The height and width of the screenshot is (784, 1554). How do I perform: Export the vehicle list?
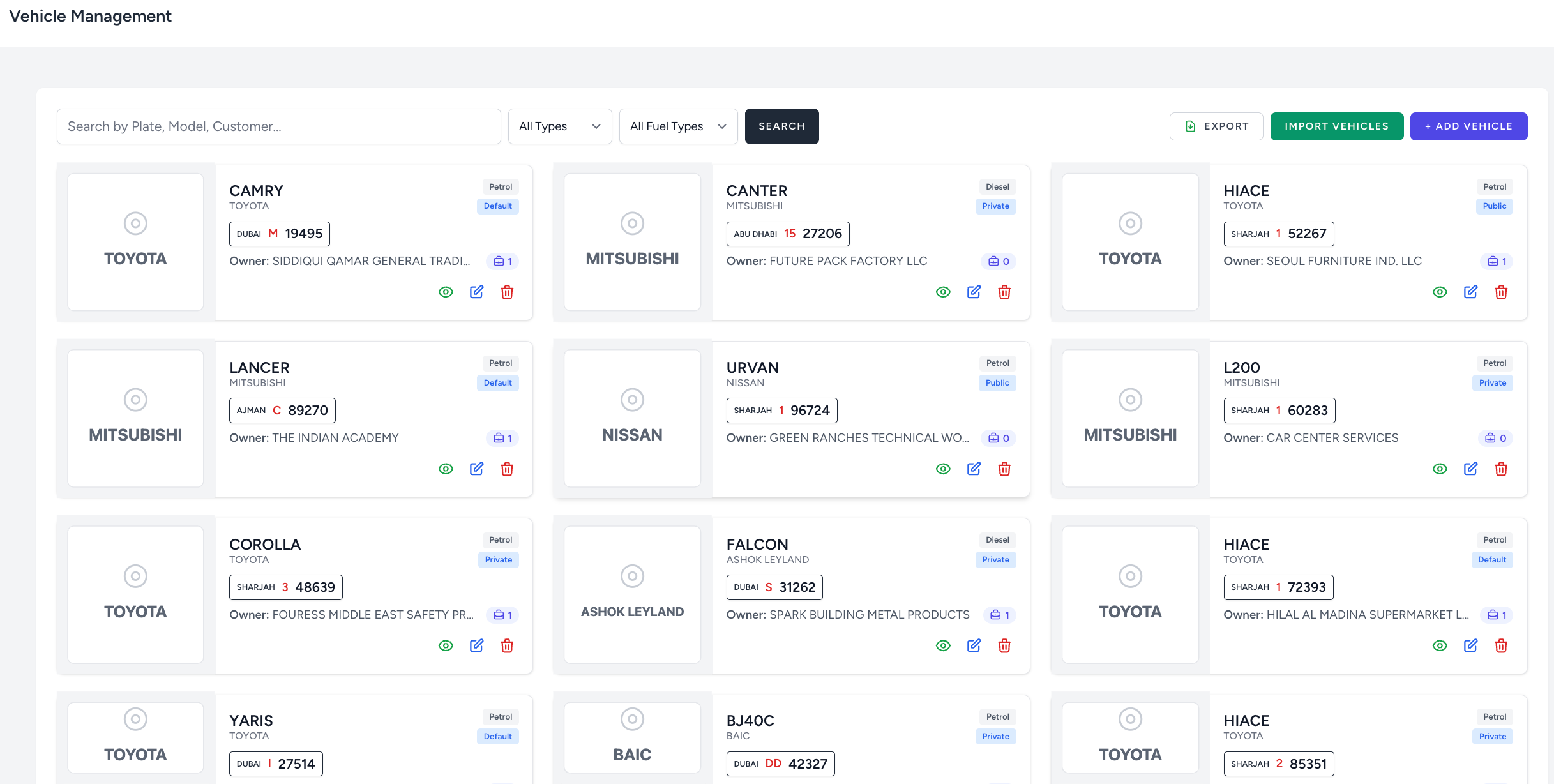(1216, 126)
